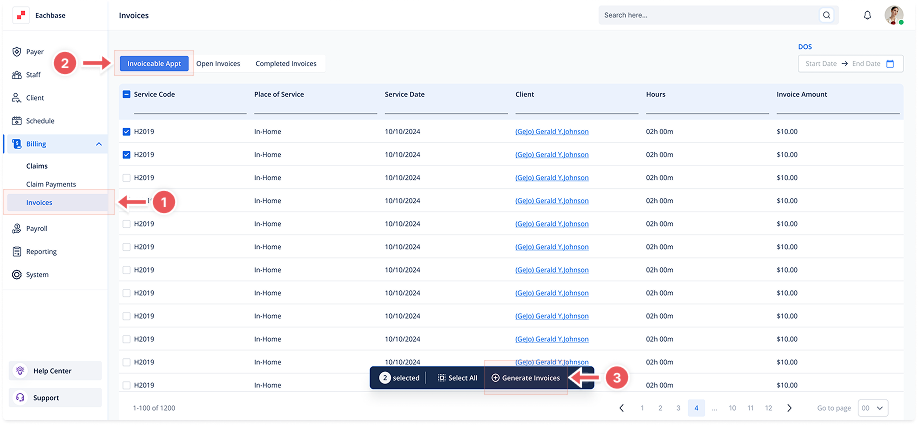This screenshot has width=918, height=425.
Task: Click the Service Date filter input
Action: tap(446, 108)
